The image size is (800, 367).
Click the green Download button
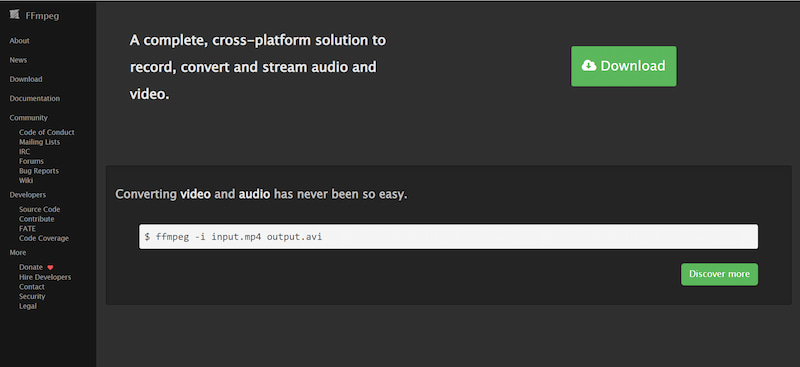coord(623,66)
